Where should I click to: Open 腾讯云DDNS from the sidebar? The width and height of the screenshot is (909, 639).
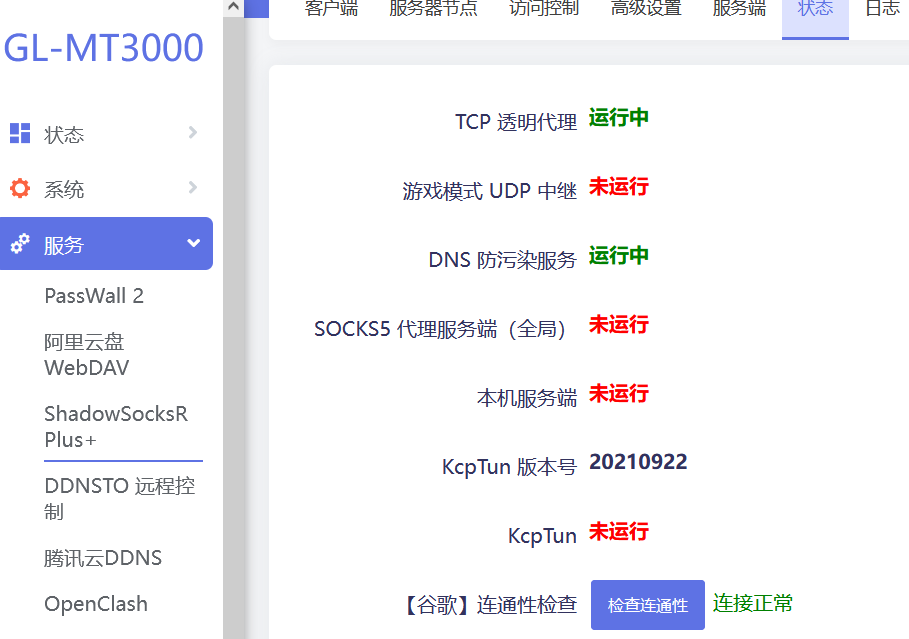102,558
